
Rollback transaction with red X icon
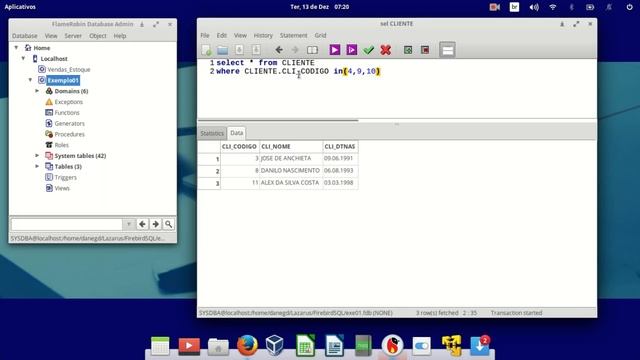pyautogui.click(x=385, y=50)
